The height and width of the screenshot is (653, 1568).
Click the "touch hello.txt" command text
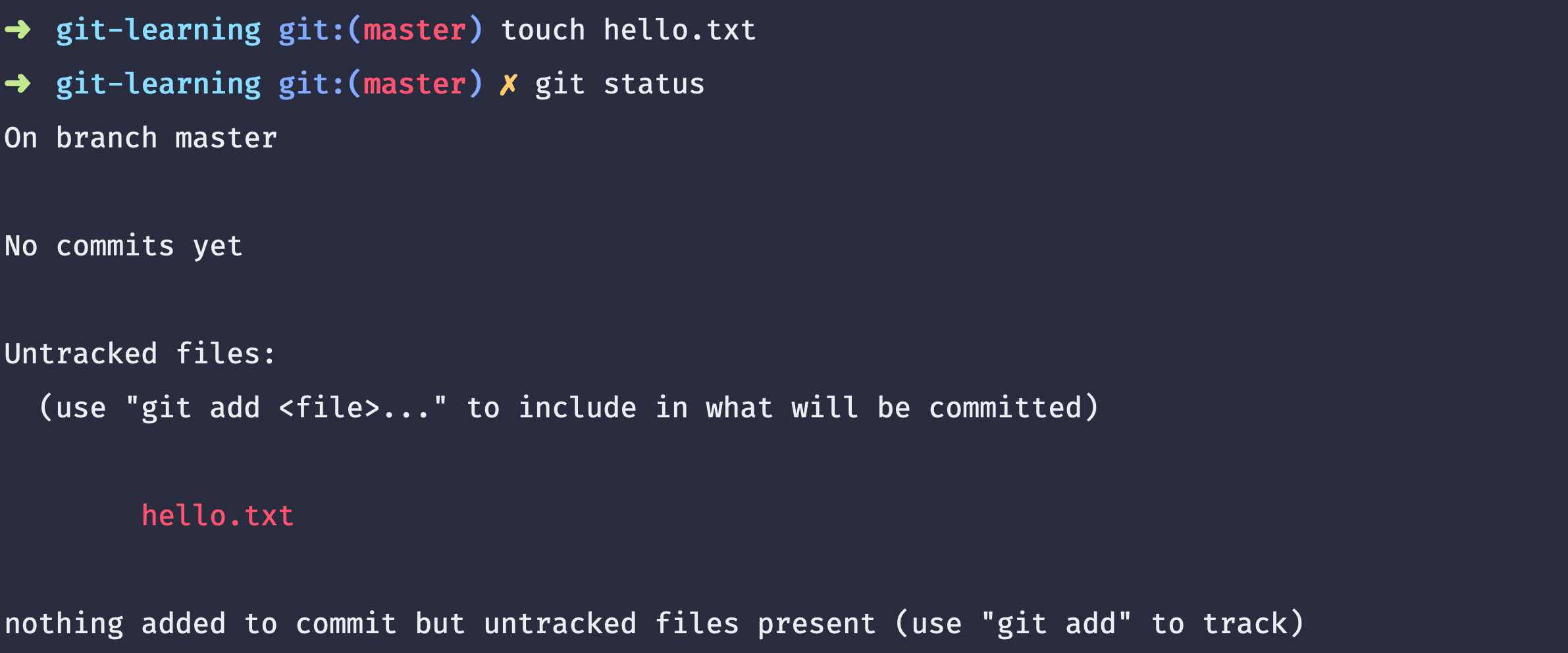[629, 30]
